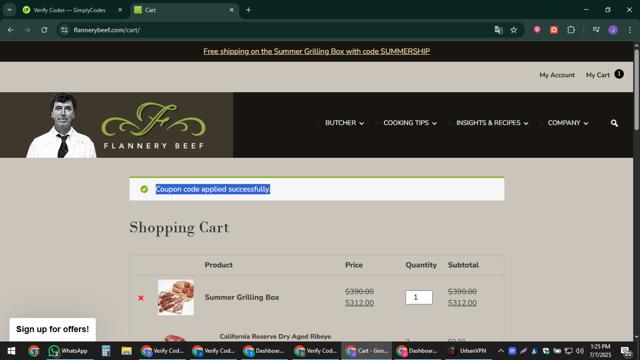640x360 pixels.
Task: Open the Windows notification center icon
Action: pyautogui.click(x=625, y=351)
